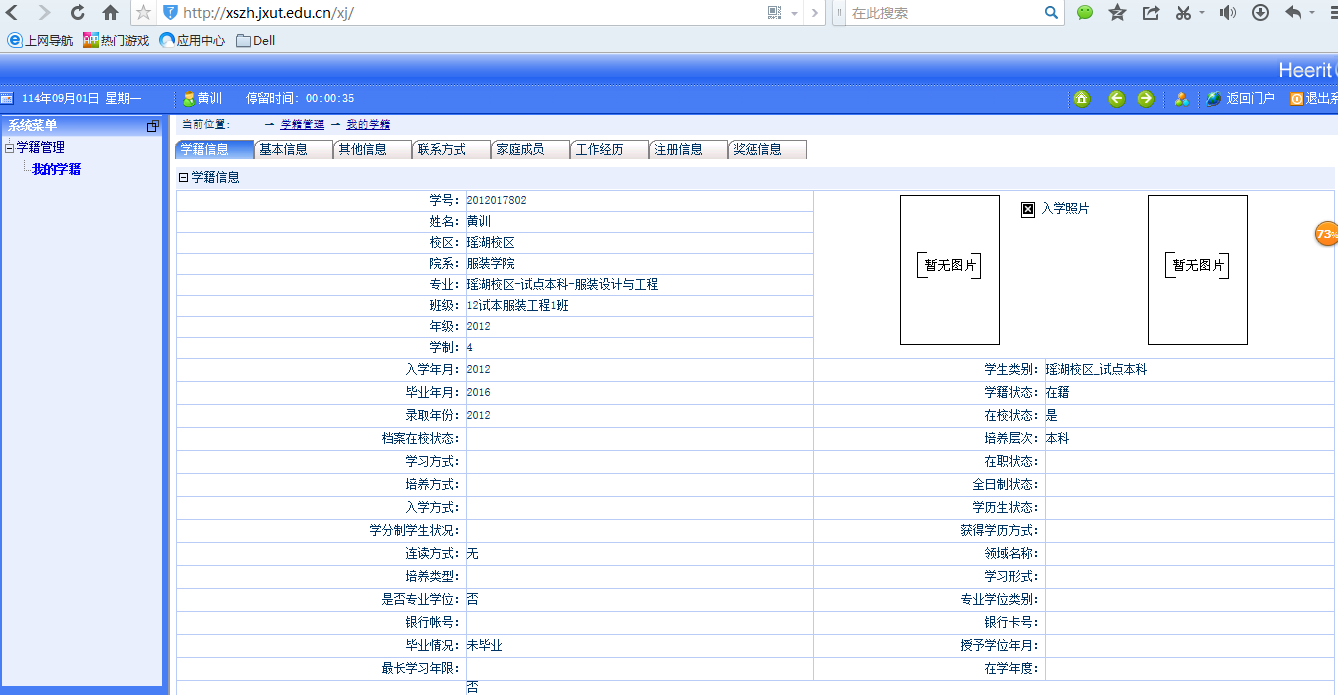Viewport: 1338px width, 695px height.
Task: Open the 热门游戏 bookmark
Action: click(x=116, y=40)
